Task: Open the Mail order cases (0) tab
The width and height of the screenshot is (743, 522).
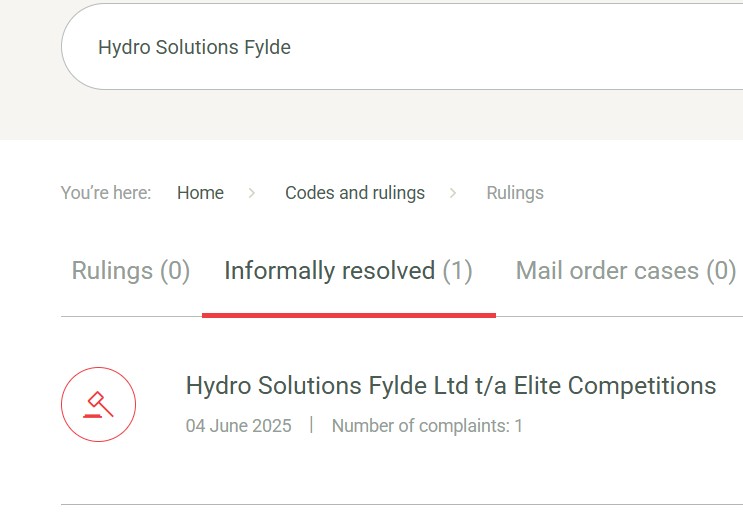Action: pyautogui.click(x=625, y=271)
